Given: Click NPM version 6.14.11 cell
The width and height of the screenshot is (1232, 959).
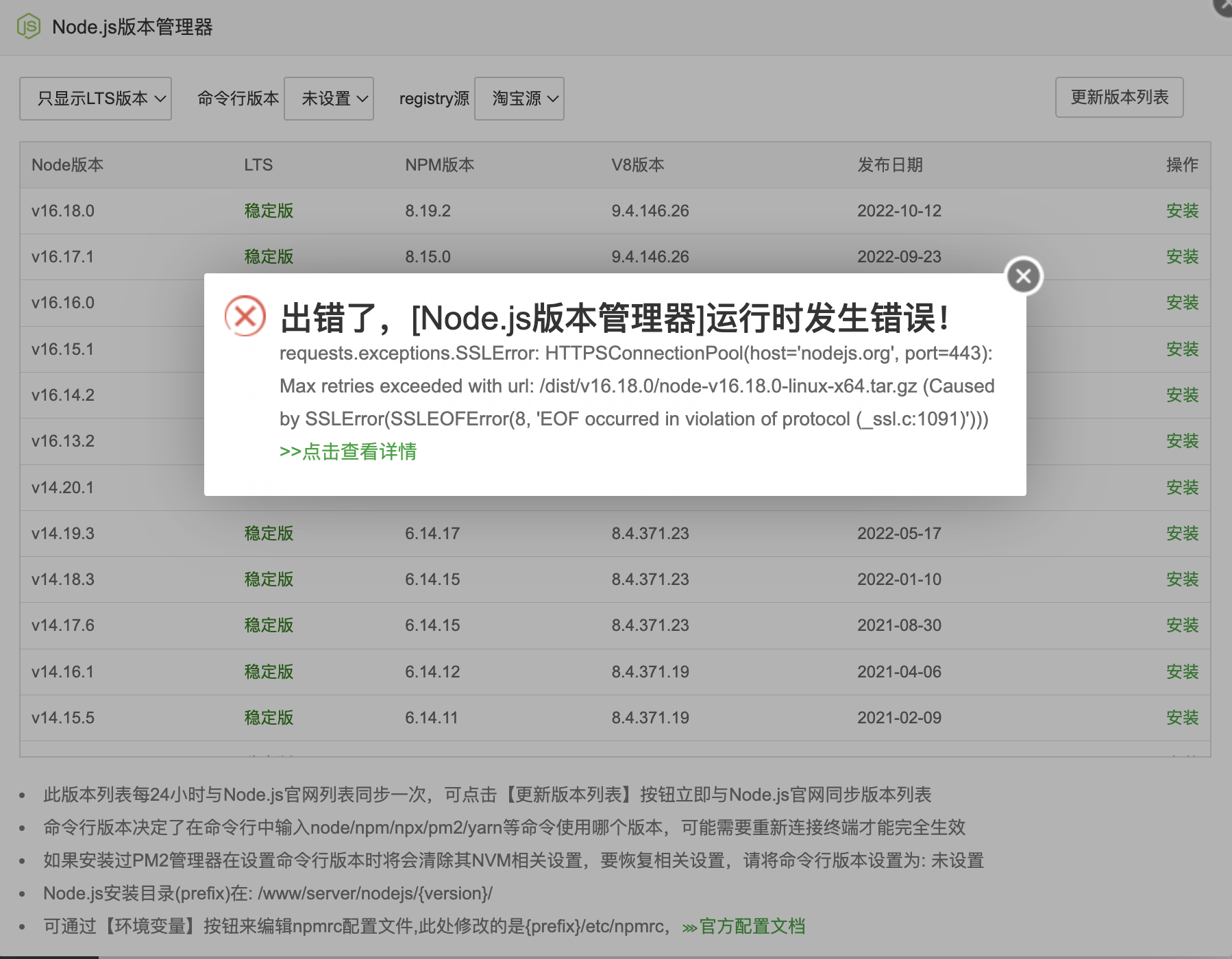Looking at the screenshot, I should (x=432, y=718).
